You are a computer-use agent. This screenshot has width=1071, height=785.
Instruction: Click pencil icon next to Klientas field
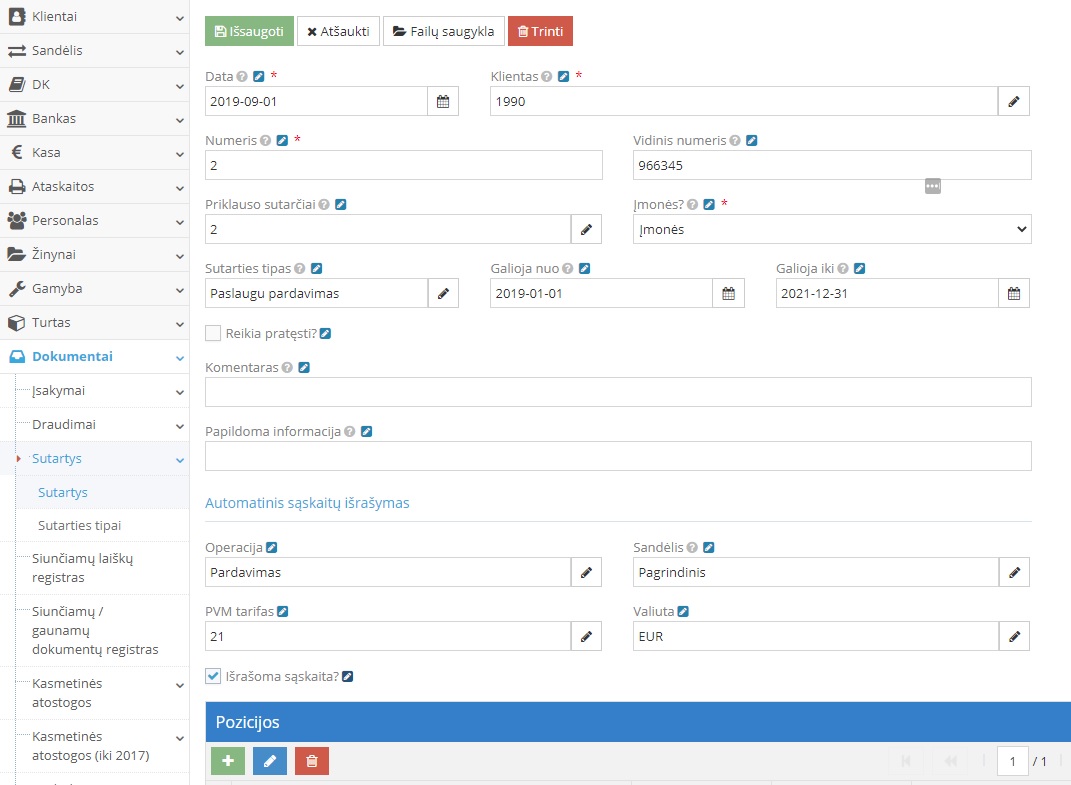[1013, 101]
